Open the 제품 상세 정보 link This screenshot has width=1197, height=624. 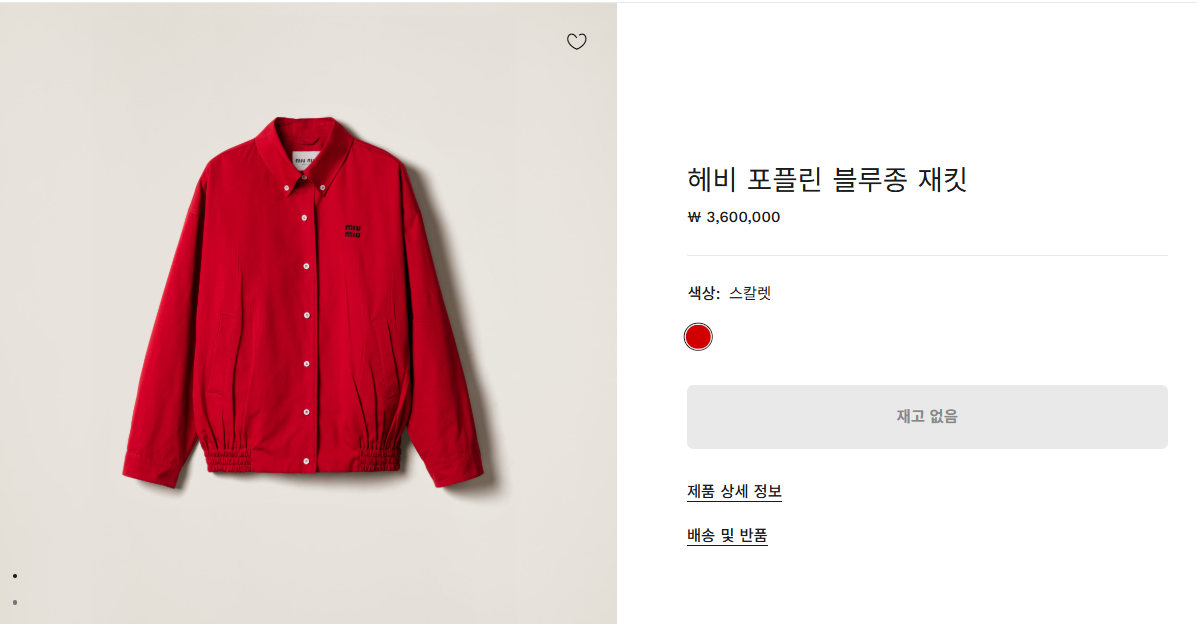(734, 491)
